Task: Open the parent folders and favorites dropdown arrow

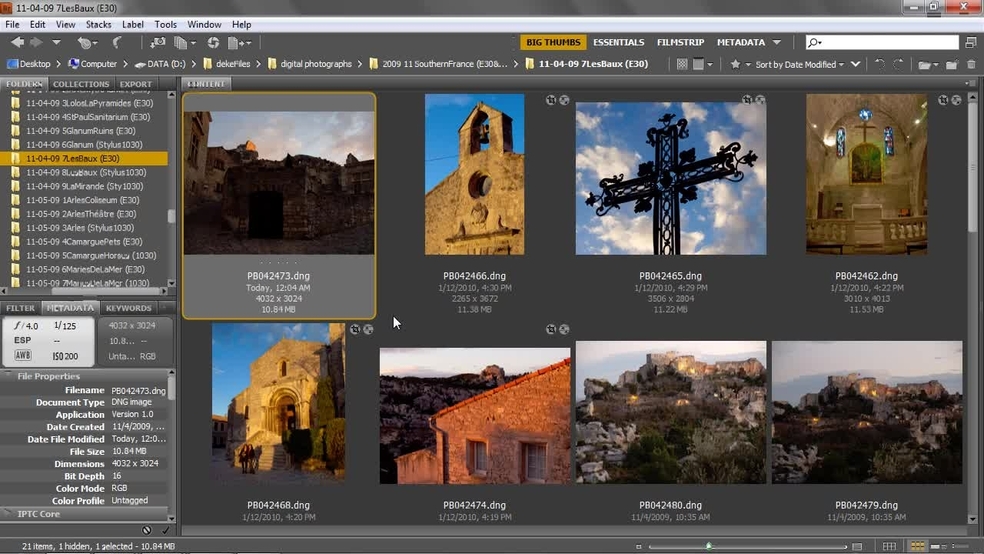Action: (x=56, y=42)
